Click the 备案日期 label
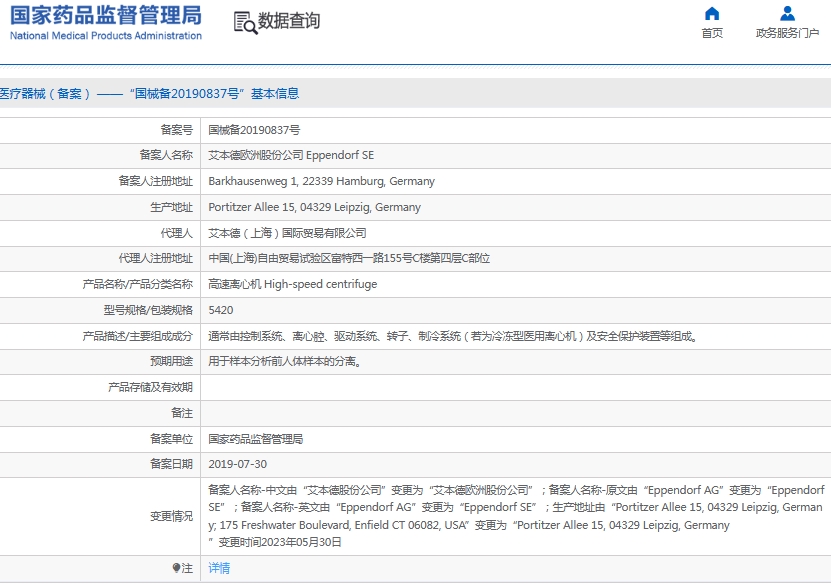The image size is (831, 585). 171,464
